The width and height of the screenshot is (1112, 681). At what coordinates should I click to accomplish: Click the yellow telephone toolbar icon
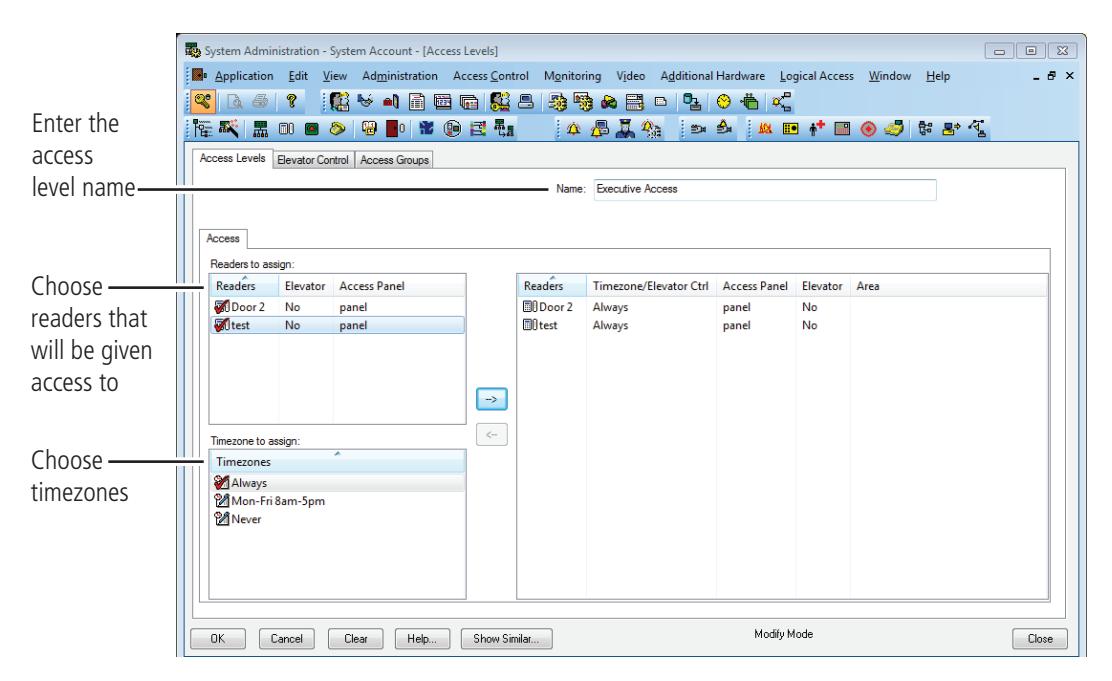[x=338, y=128]
